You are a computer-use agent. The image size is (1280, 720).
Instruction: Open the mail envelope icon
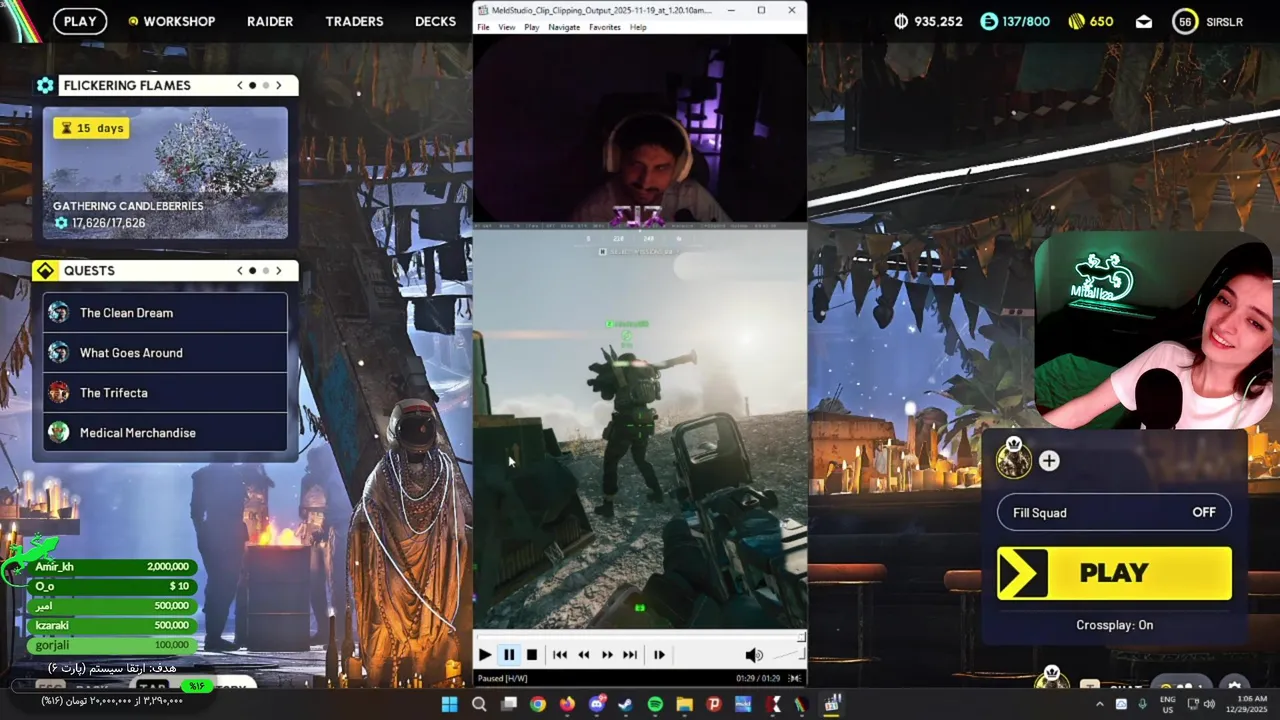1144,22
